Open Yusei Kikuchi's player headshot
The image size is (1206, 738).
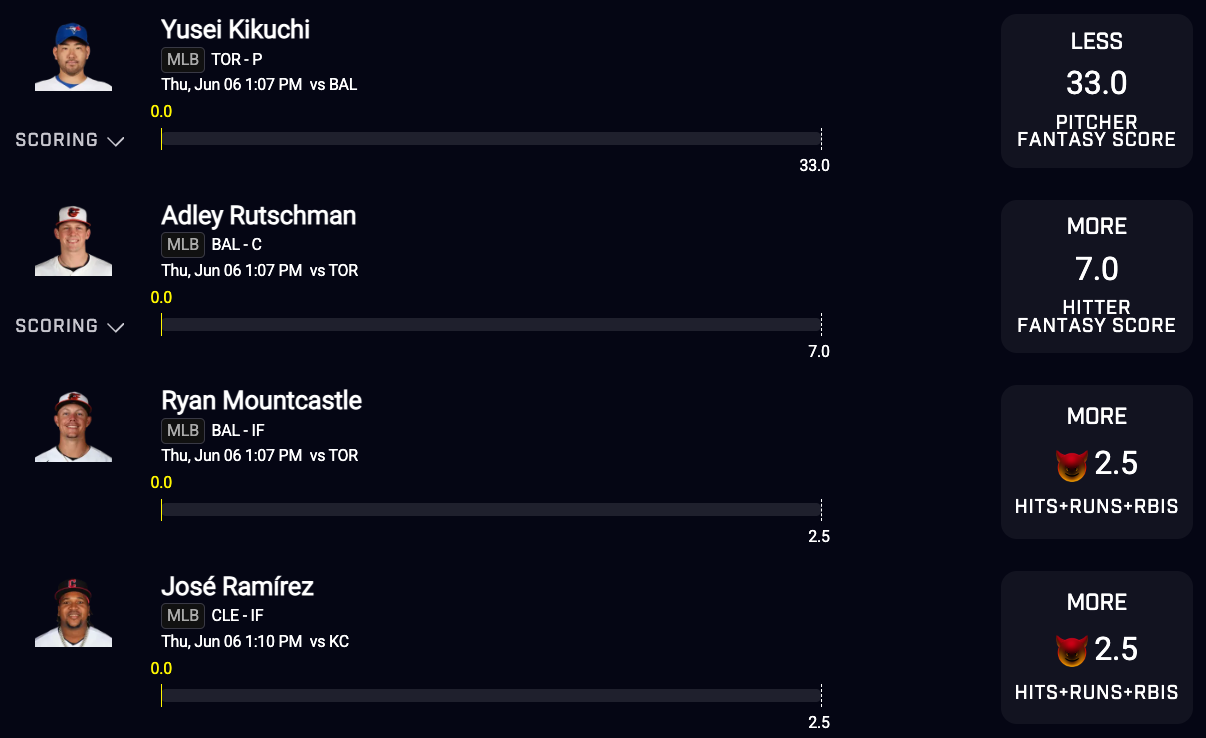73,56
